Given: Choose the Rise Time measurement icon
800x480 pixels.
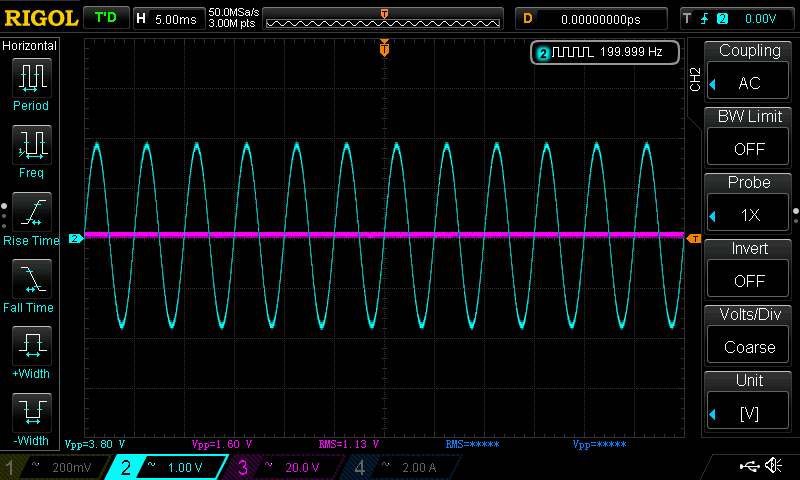Looking at the screenshot, I should coord(32,212).
